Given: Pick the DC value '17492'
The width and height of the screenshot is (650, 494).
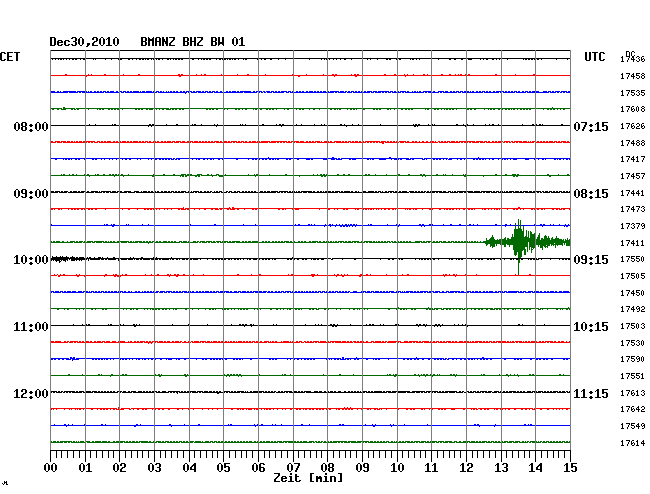Looking at the screenshot, I should 633,309.
